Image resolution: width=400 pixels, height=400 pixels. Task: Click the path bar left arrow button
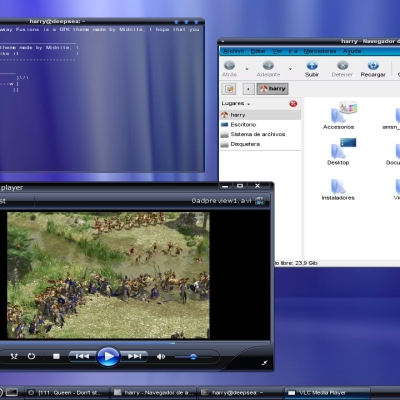[x=248, y=89]
